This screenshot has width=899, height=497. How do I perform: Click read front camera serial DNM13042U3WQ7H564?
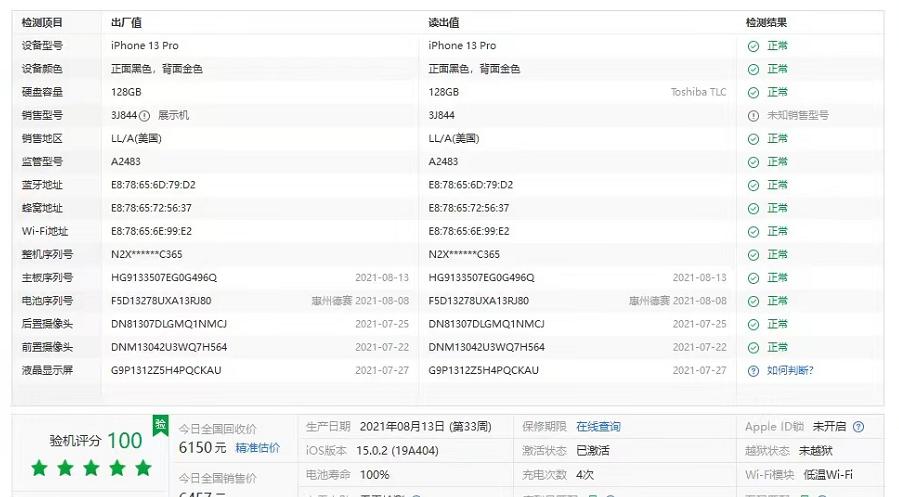(486, 347)
